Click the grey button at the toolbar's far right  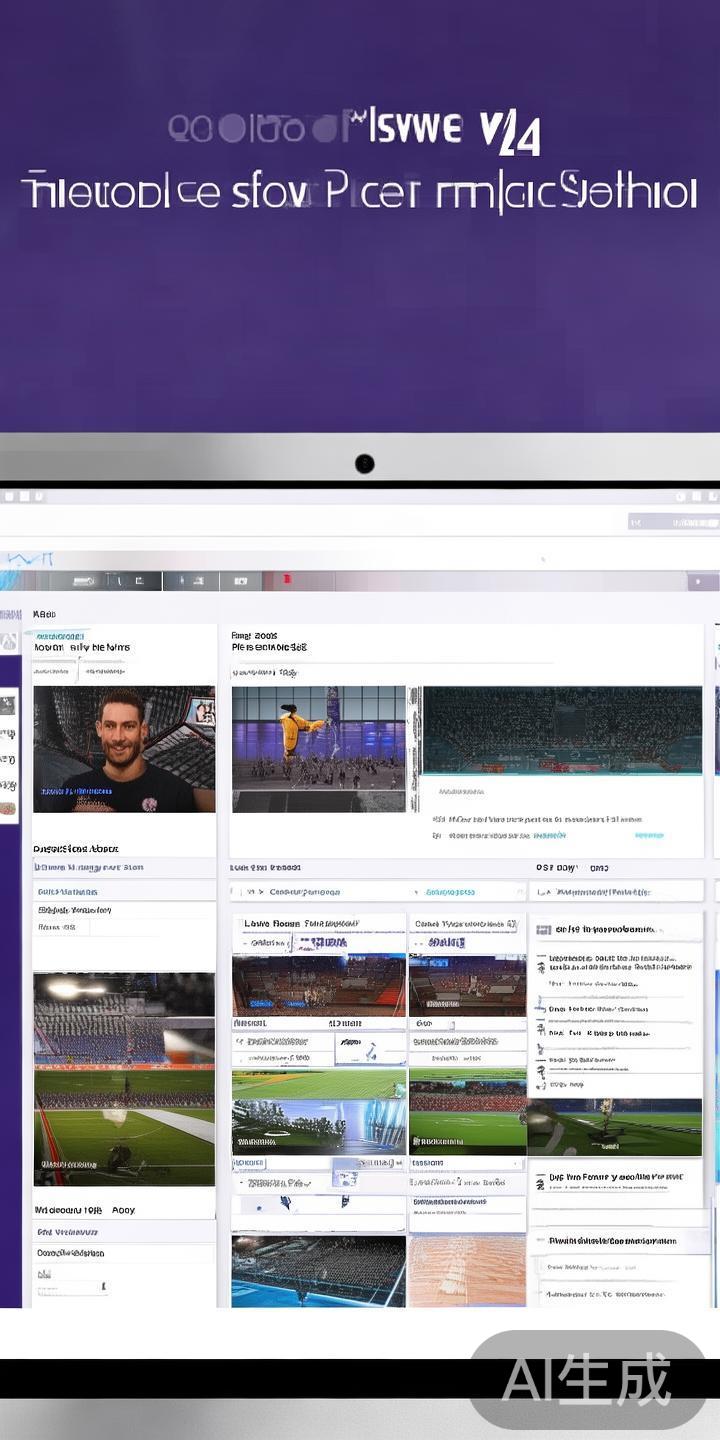702,581
